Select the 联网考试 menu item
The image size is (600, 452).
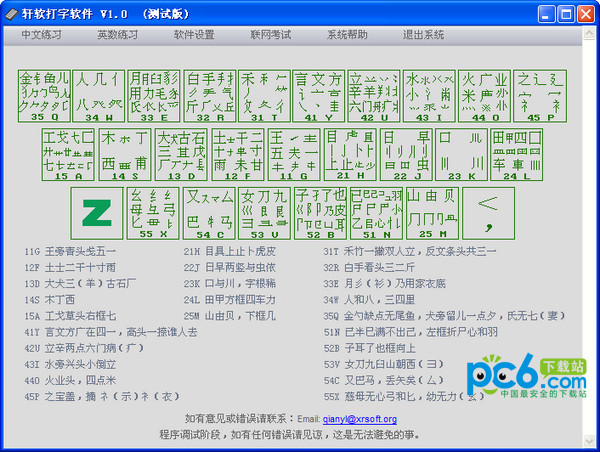(x=270, y=34)
